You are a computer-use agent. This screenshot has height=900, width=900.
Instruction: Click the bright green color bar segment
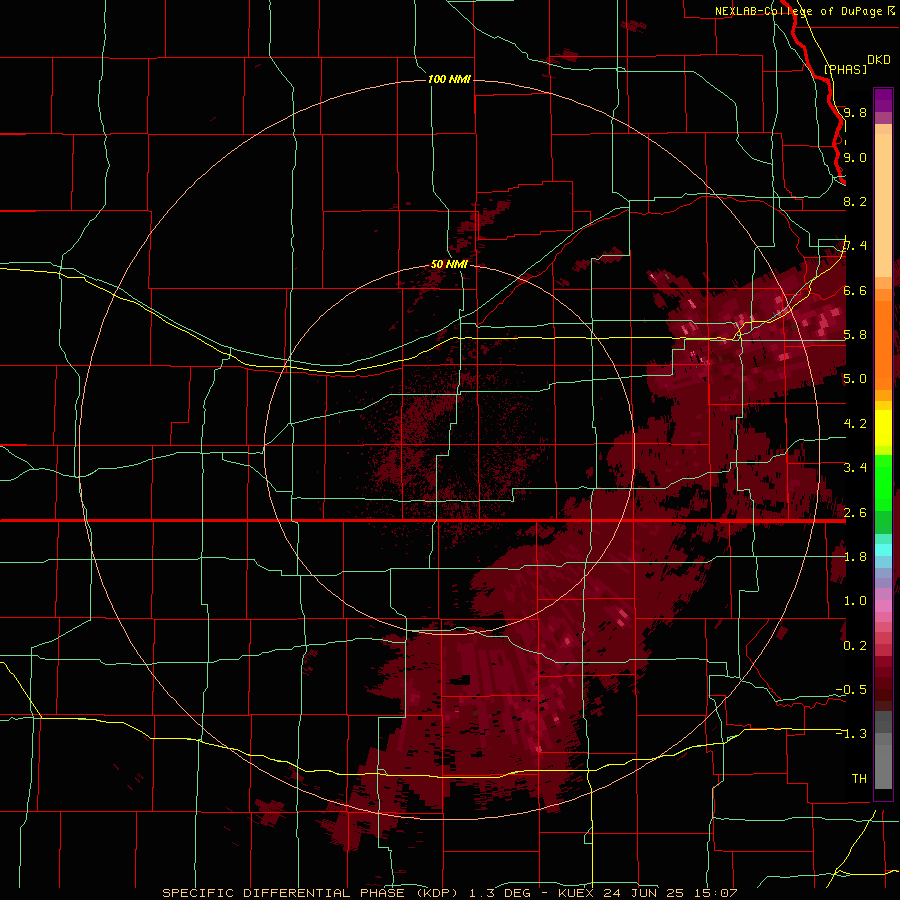(883, 483)
